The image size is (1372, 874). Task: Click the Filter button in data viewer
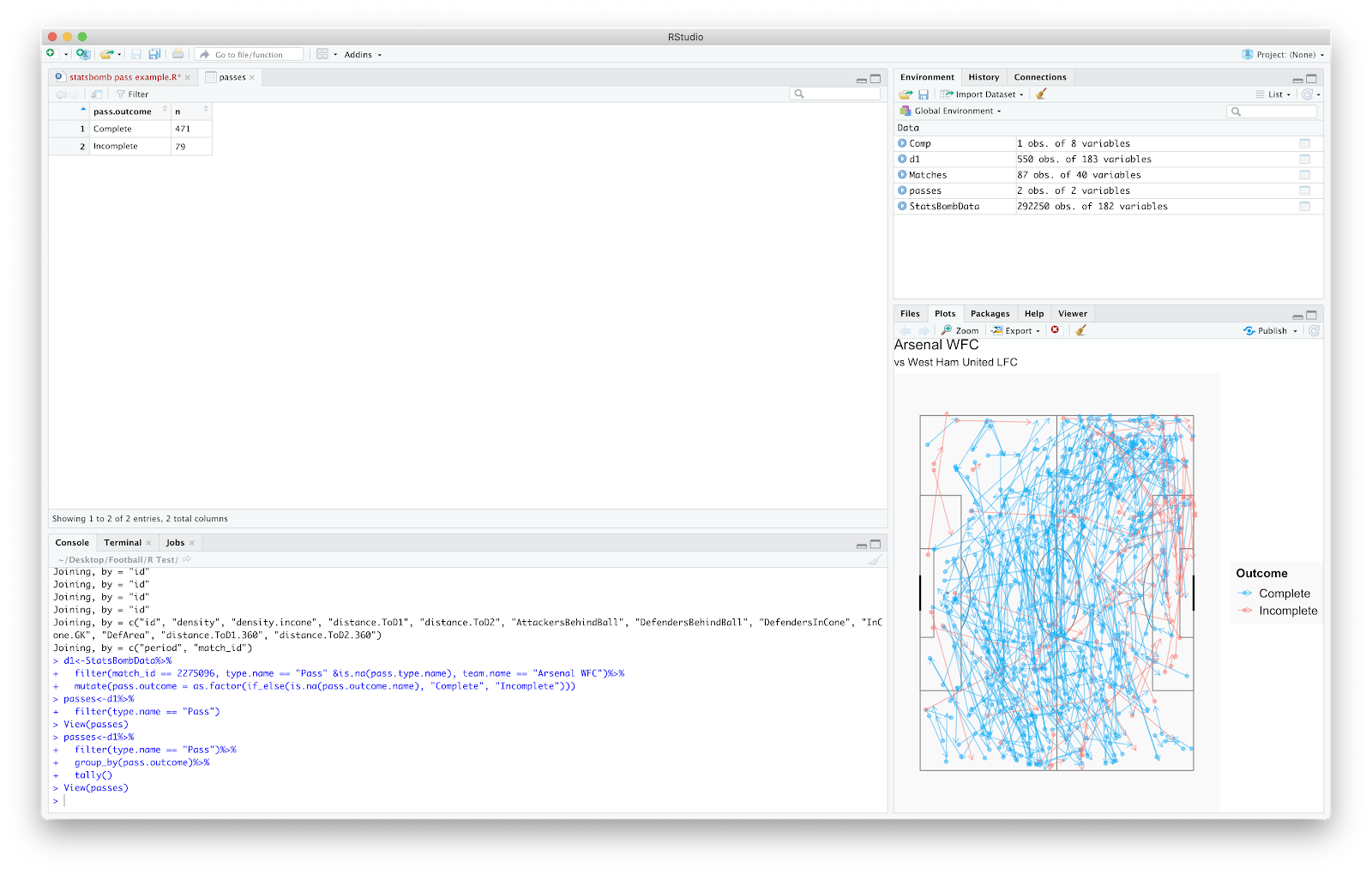[132, 94]
